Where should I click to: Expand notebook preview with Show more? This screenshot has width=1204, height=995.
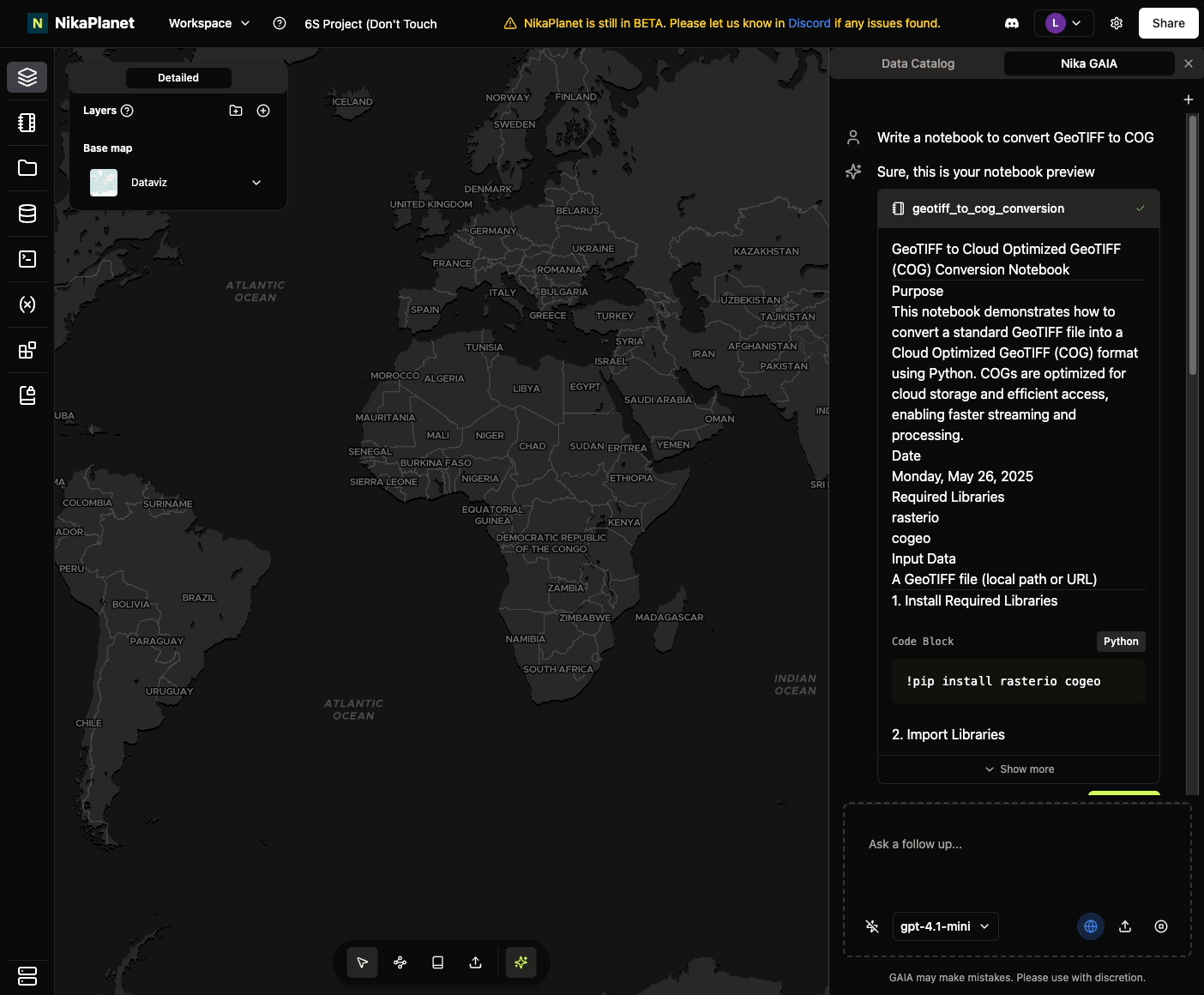click(x=1019, y=769)
